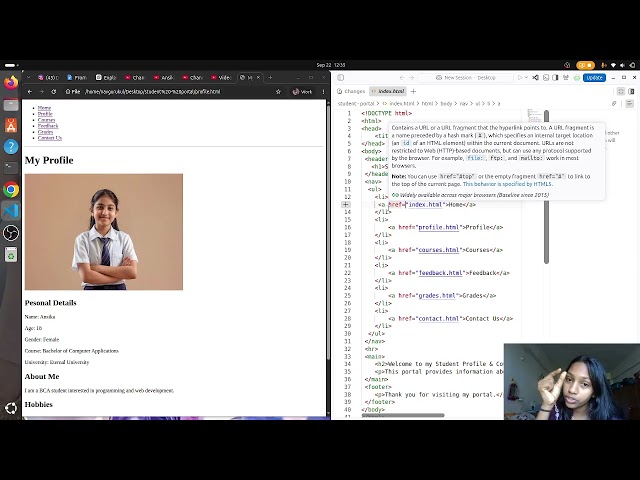Viewport: 640px width, 480px height.
Task: Open the Contact Us link on the page
Action: [50, 138]
